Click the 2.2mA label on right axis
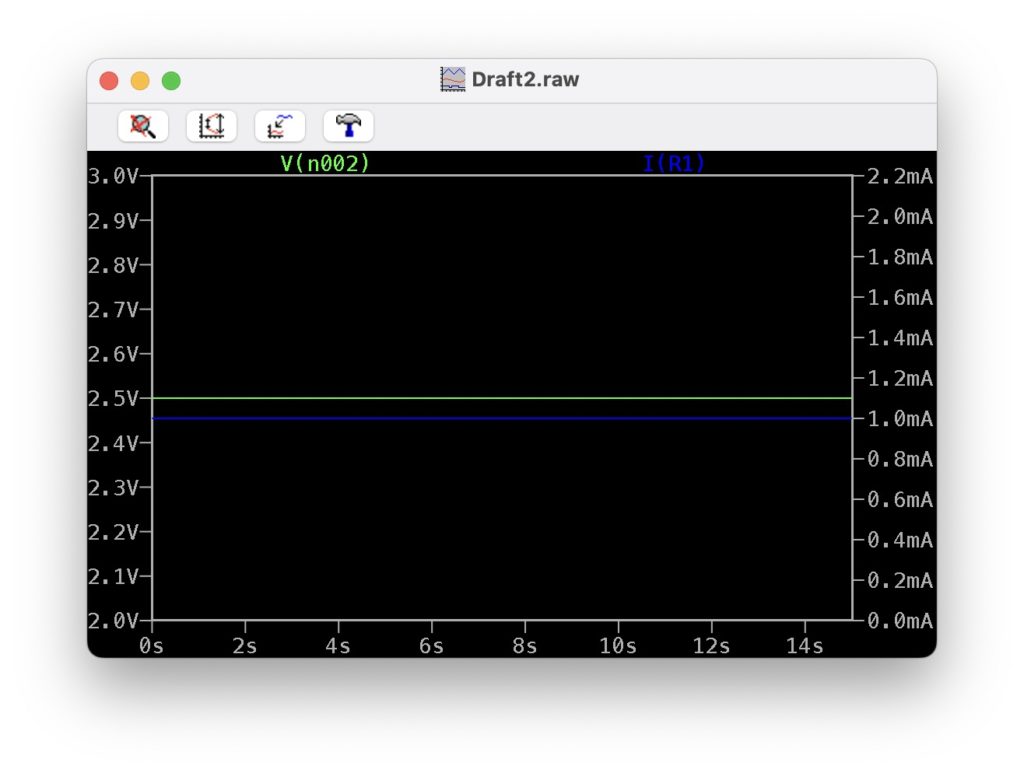Screen dimensions: 1024x773 [x=899, y=177]
